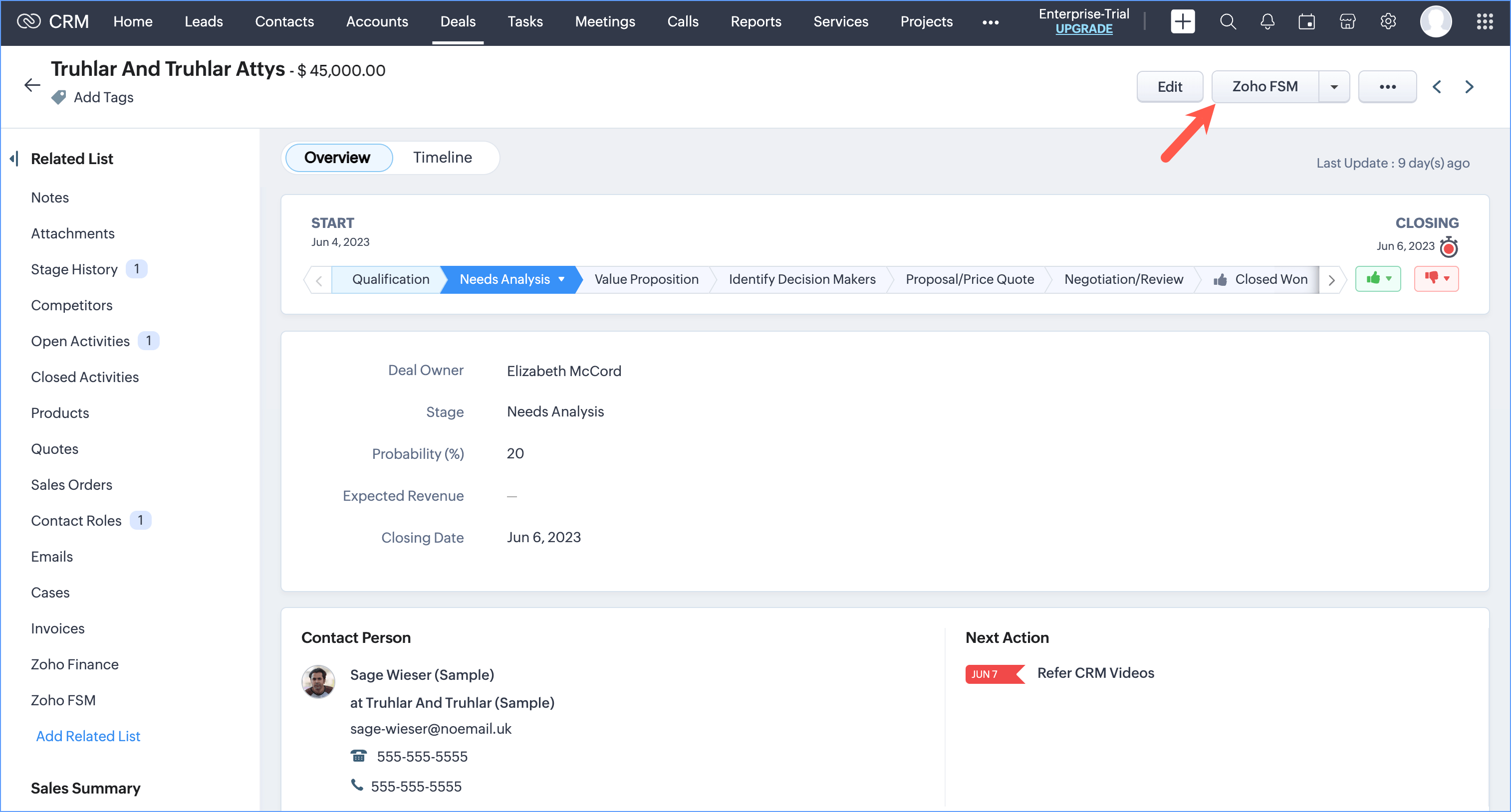The image size is (1511, 812).
Task: Switch to the Timeline view
Action: click(442, 157)
